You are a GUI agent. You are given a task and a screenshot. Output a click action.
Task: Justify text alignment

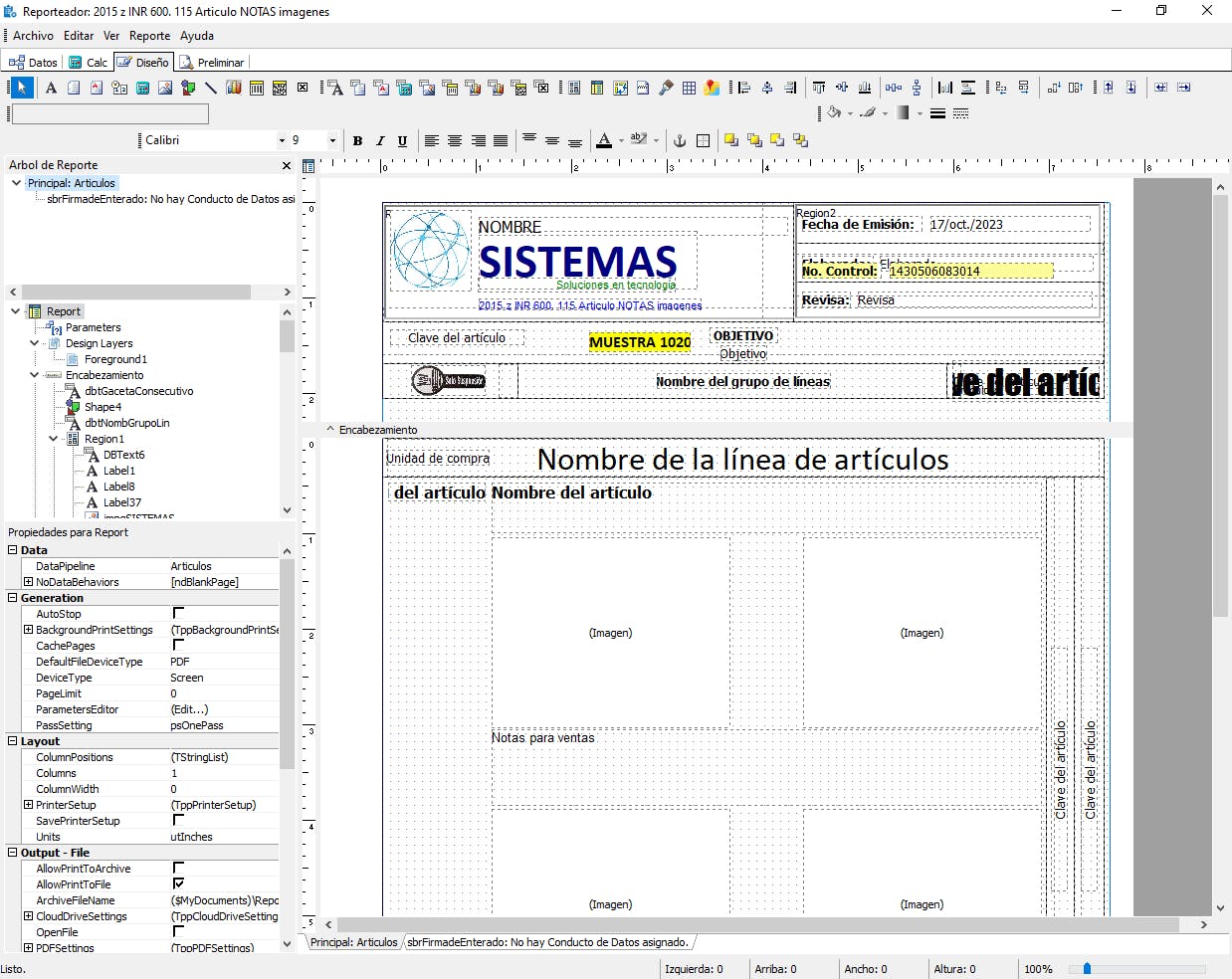tap(501, 140)
